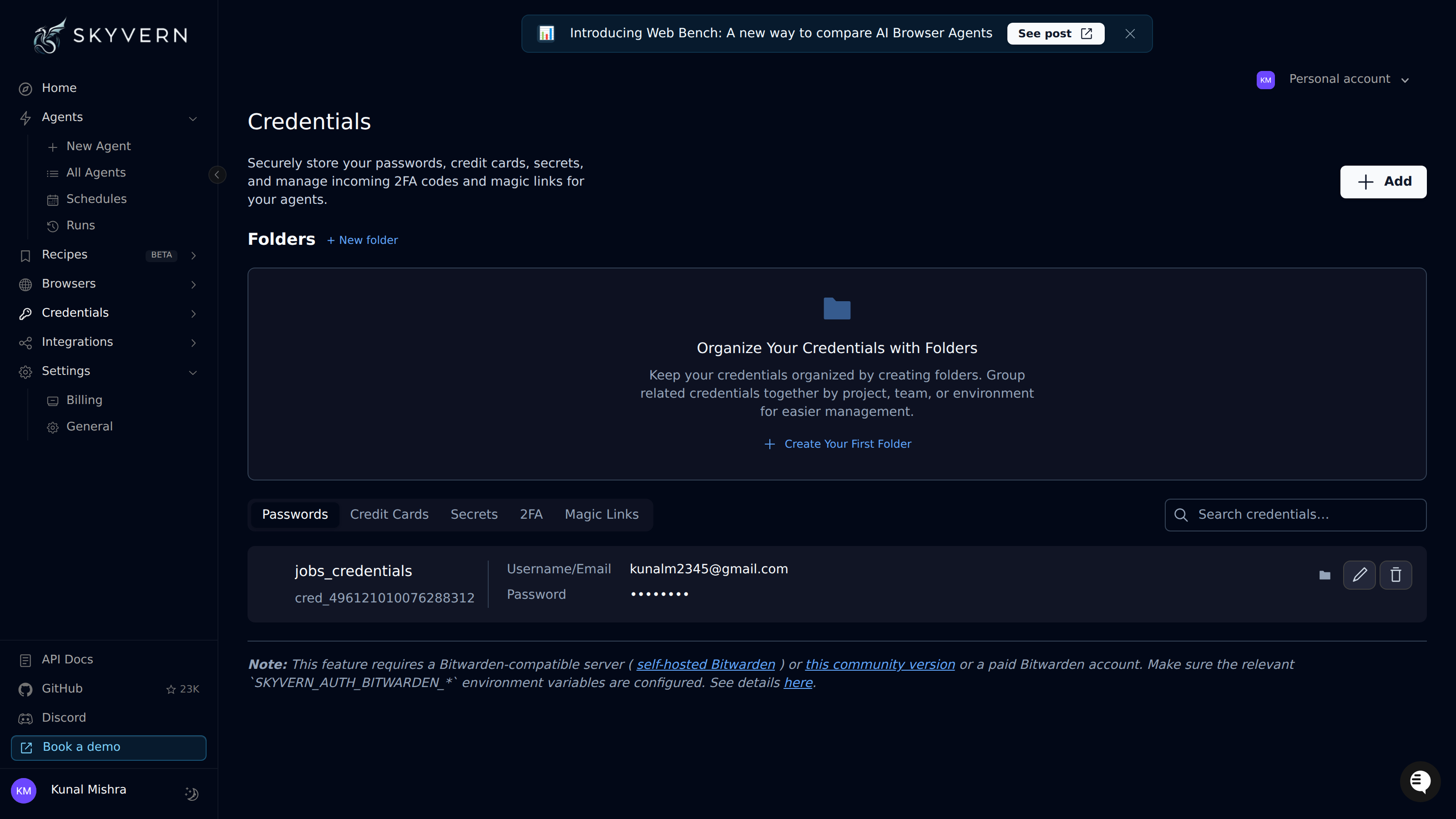The image size is (1456, 819).
Task: Click the large folder icon in empty state
Action: click(x=837, y=308)
